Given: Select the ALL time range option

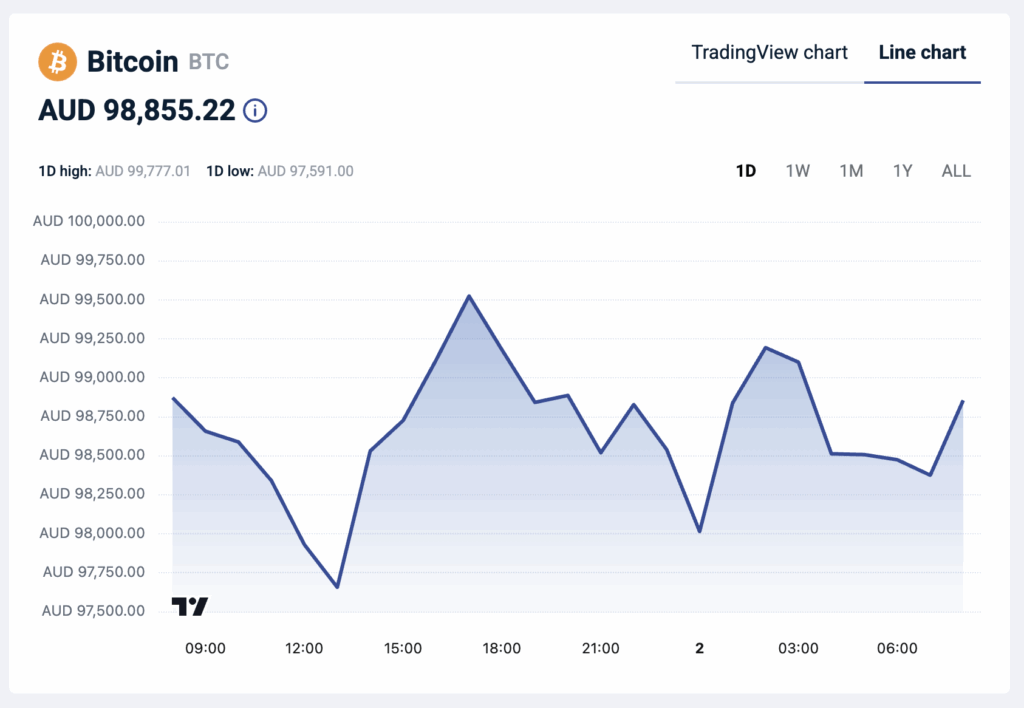Looking at the screenshot, I should pyautogui.click(x=956, y=170).
